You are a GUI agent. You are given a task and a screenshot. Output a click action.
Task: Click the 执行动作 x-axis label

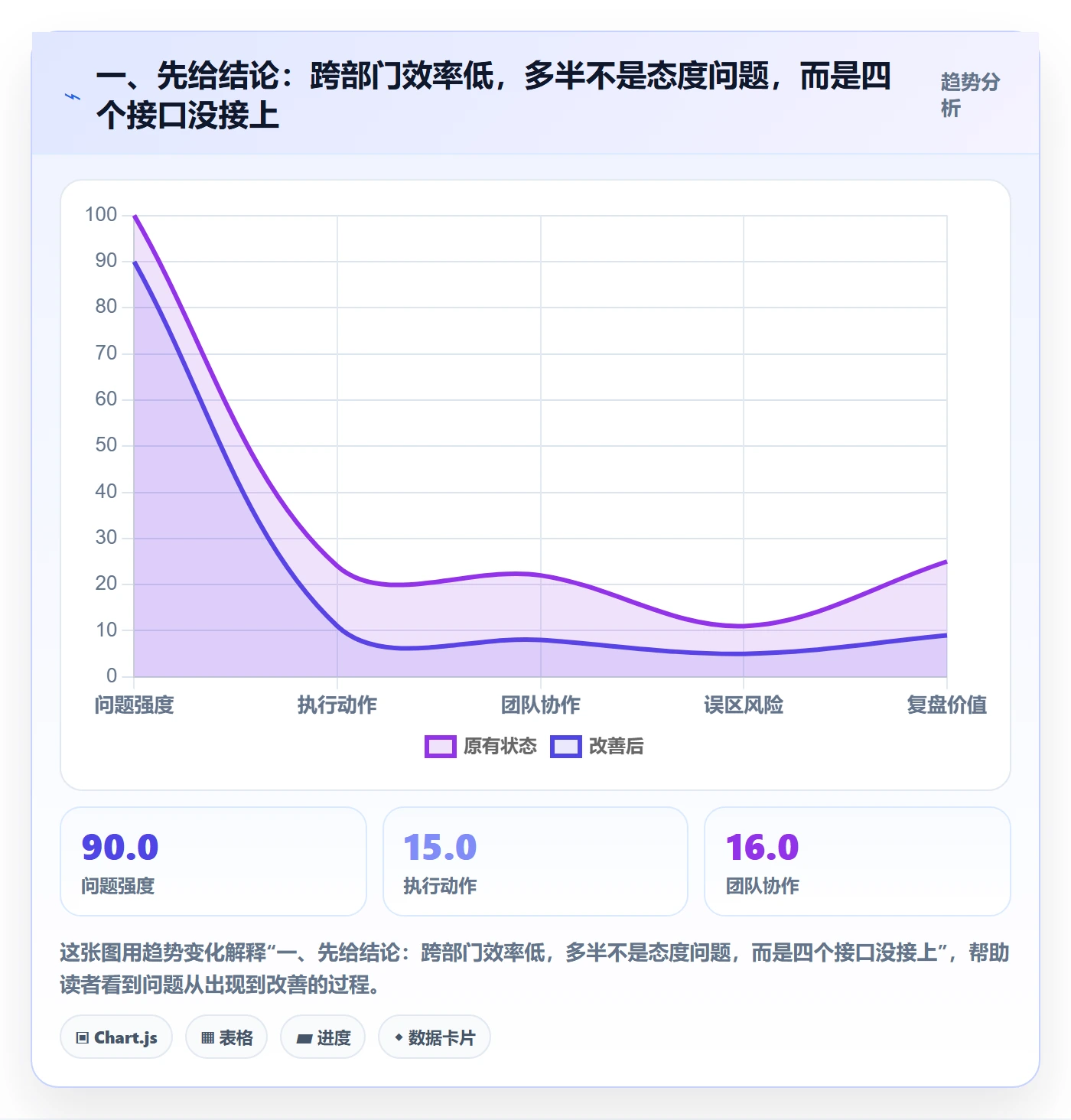pyautogui.click(x=337, y=705)
